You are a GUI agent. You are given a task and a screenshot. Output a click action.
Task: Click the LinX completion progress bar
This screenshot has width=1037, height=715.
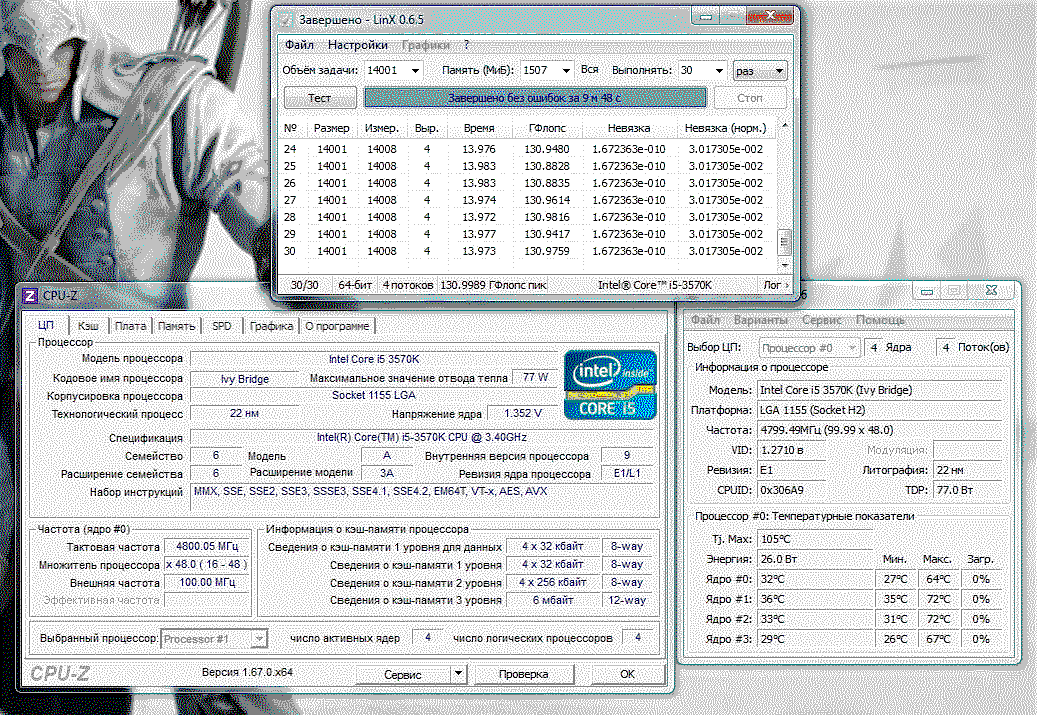point(535,98)
